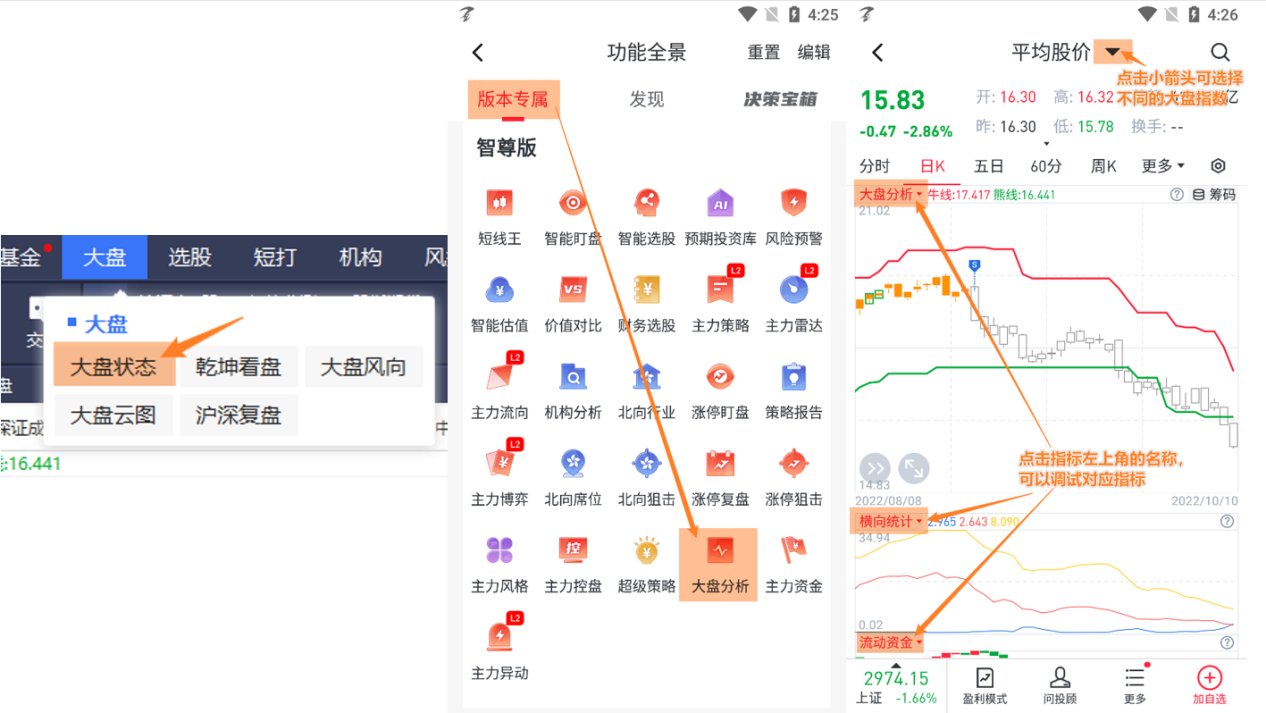
Task: Toggle the 筹码 chip distribution view
Action: coord(1214,195)
